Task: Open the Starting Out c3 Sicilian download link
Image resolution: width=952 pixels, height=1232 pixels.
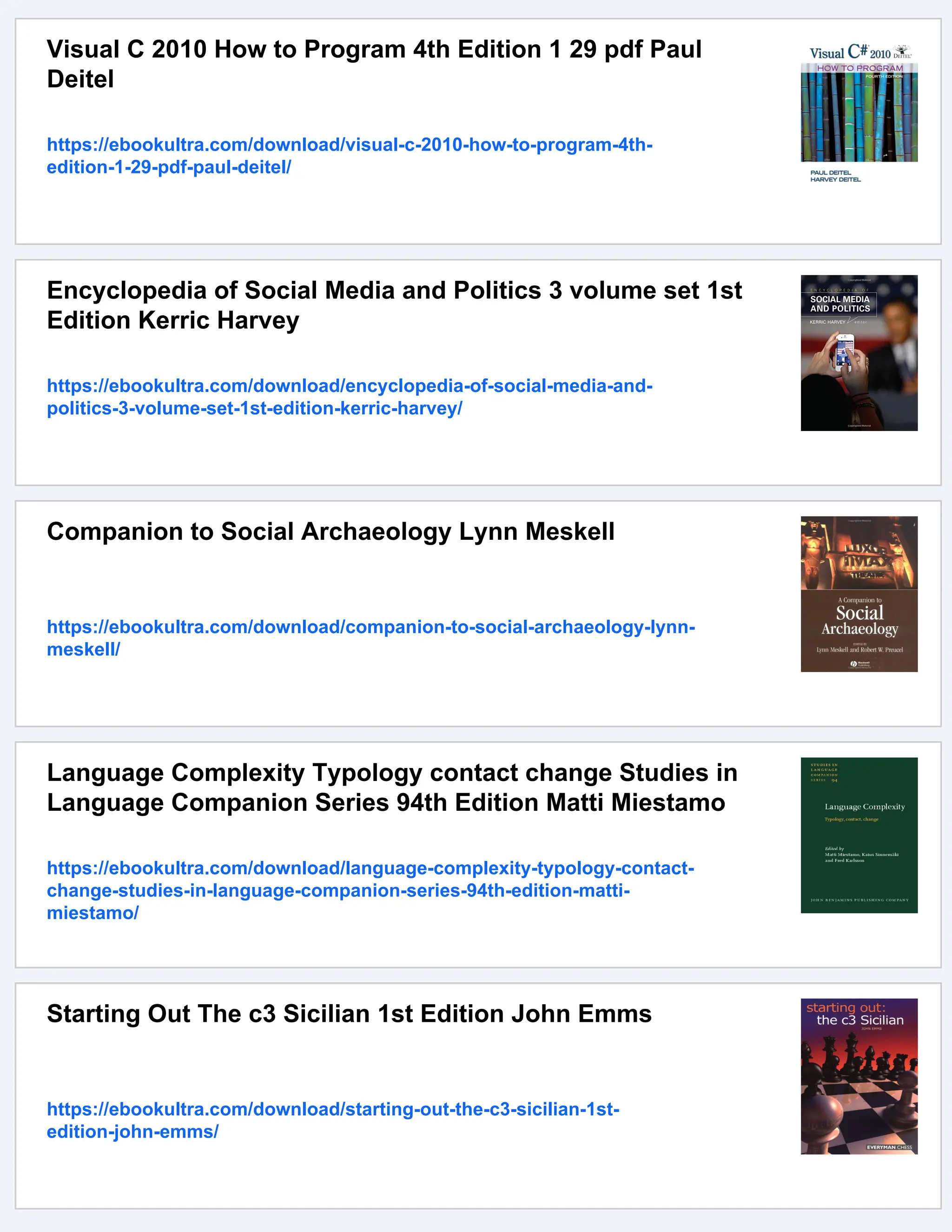Action: point(333,1120)
